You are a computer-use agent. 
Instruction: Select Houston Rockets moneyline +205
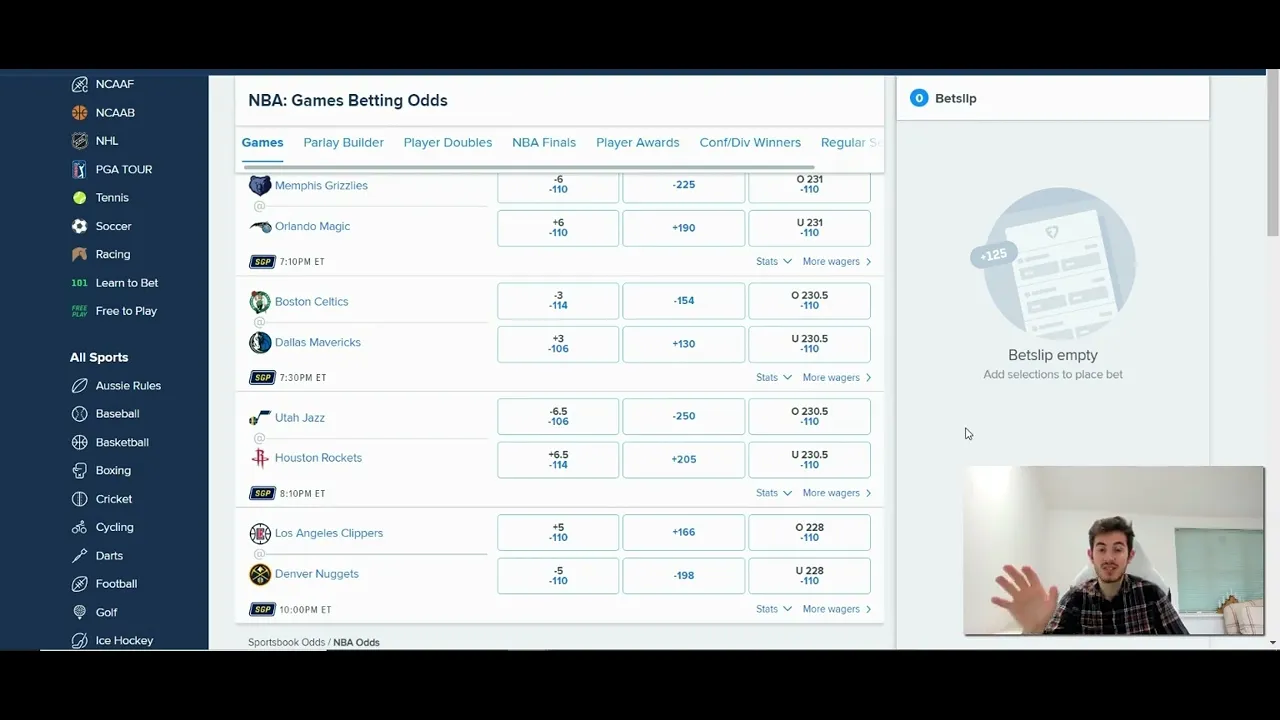pos(684,459)
